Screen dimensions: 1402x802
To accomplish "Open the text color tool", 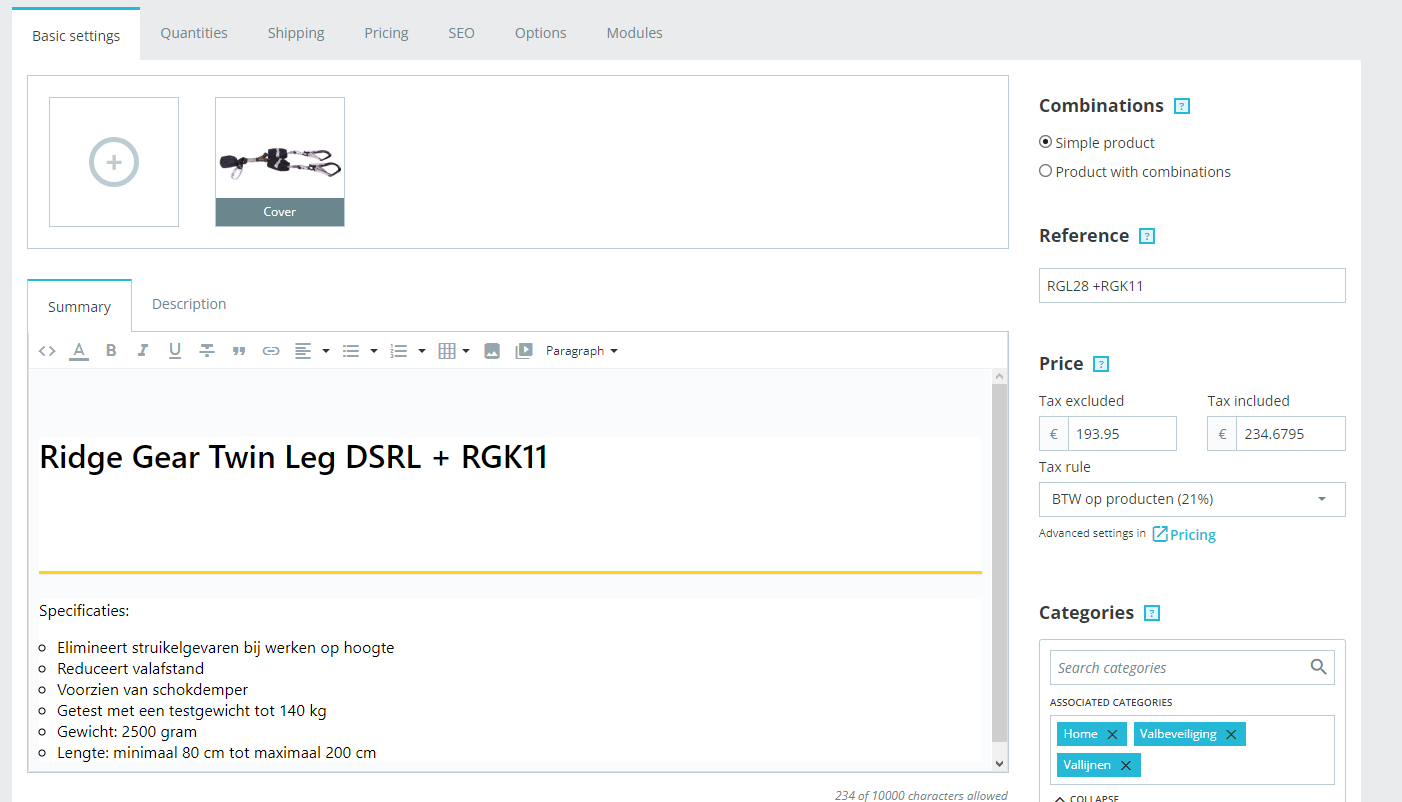I will [x=79, y=351].
